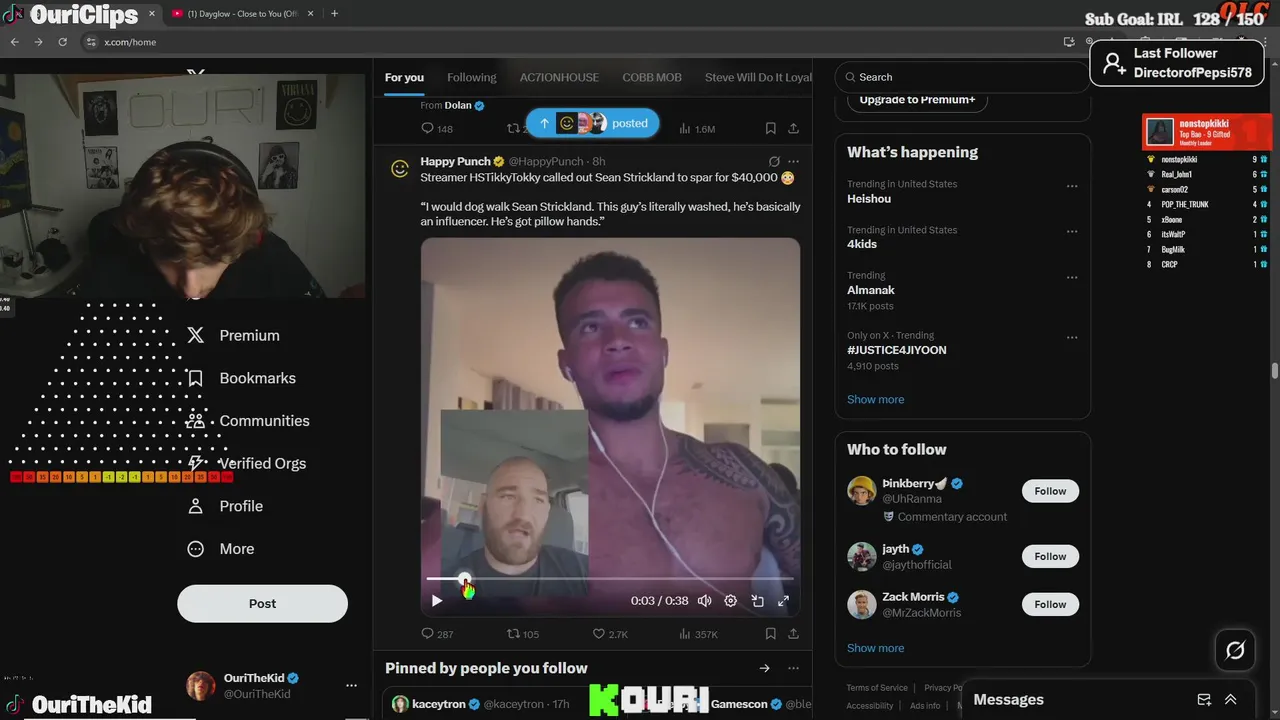
Task: Like the Happy Punch post (2.7K)
Action: click(x=610, y=634)
